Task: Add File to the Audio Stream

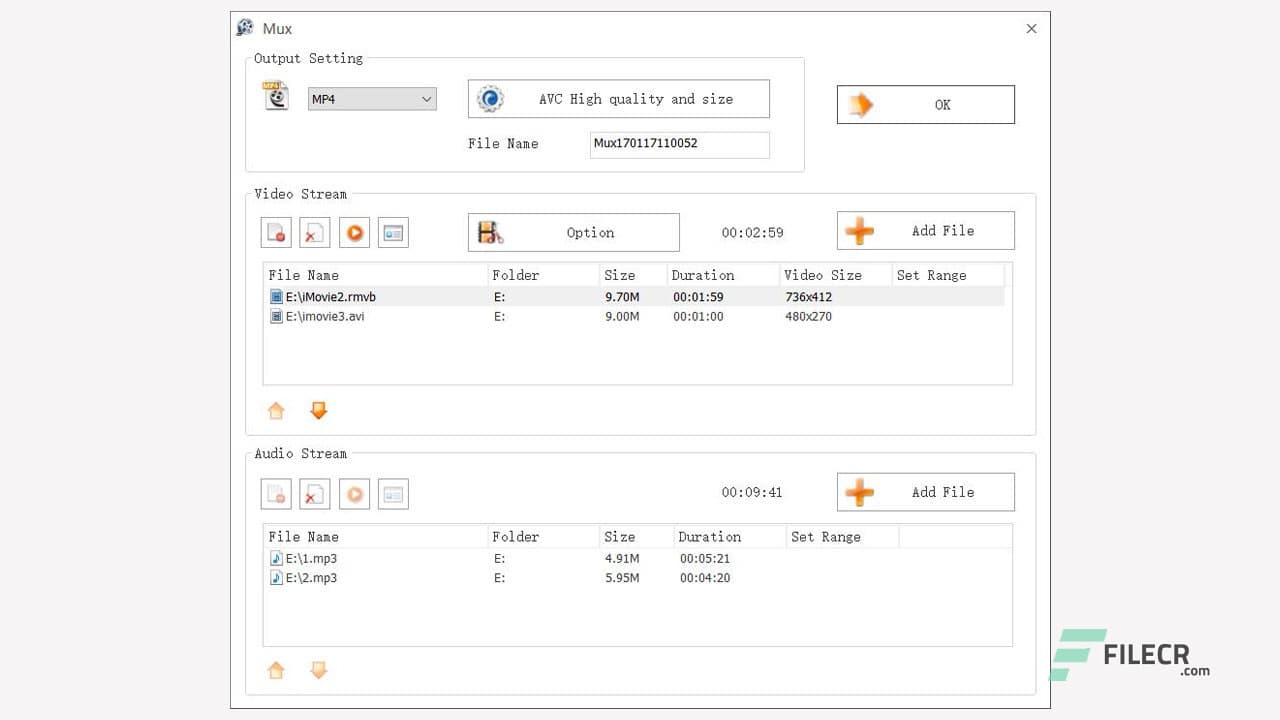Action: 924,491
